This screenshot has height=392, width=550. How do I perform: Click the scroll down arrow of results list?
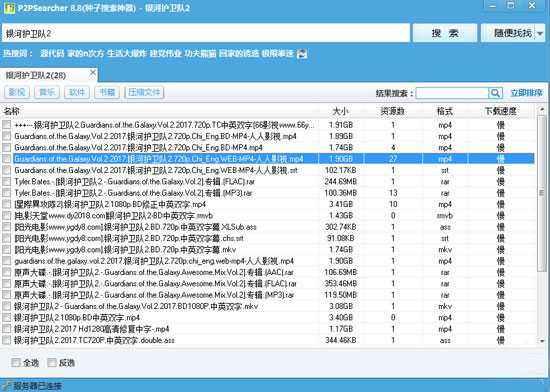tap(542, 340)
